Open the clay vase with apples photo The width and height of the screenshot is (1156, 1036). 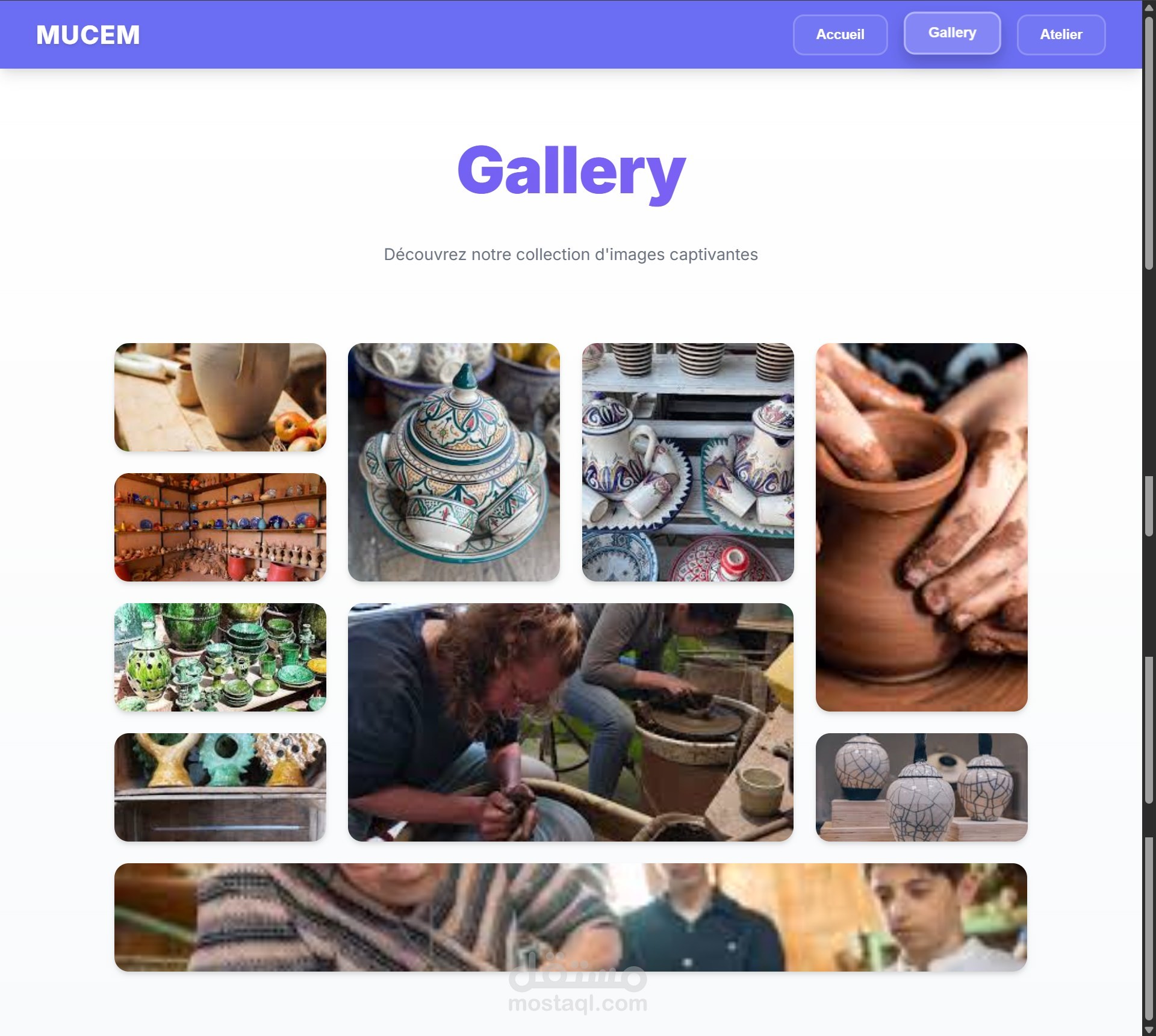point(220,397)
